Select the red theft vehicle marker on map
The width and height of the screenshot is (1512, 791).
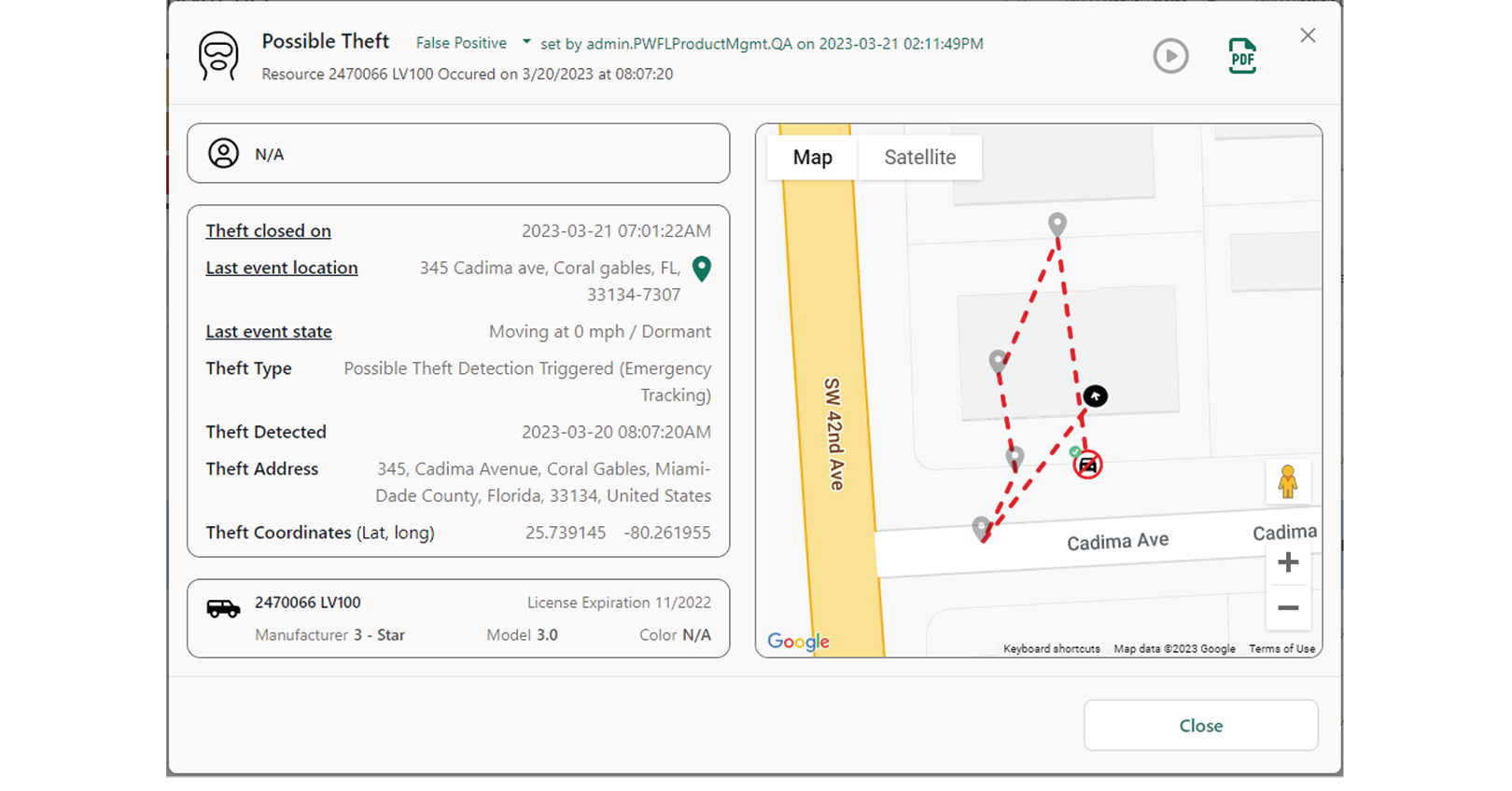pos(1087,465)
